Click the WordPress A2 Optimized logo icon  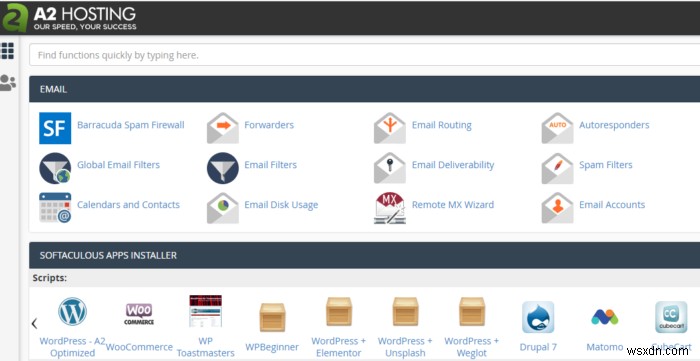pos(72,311)
